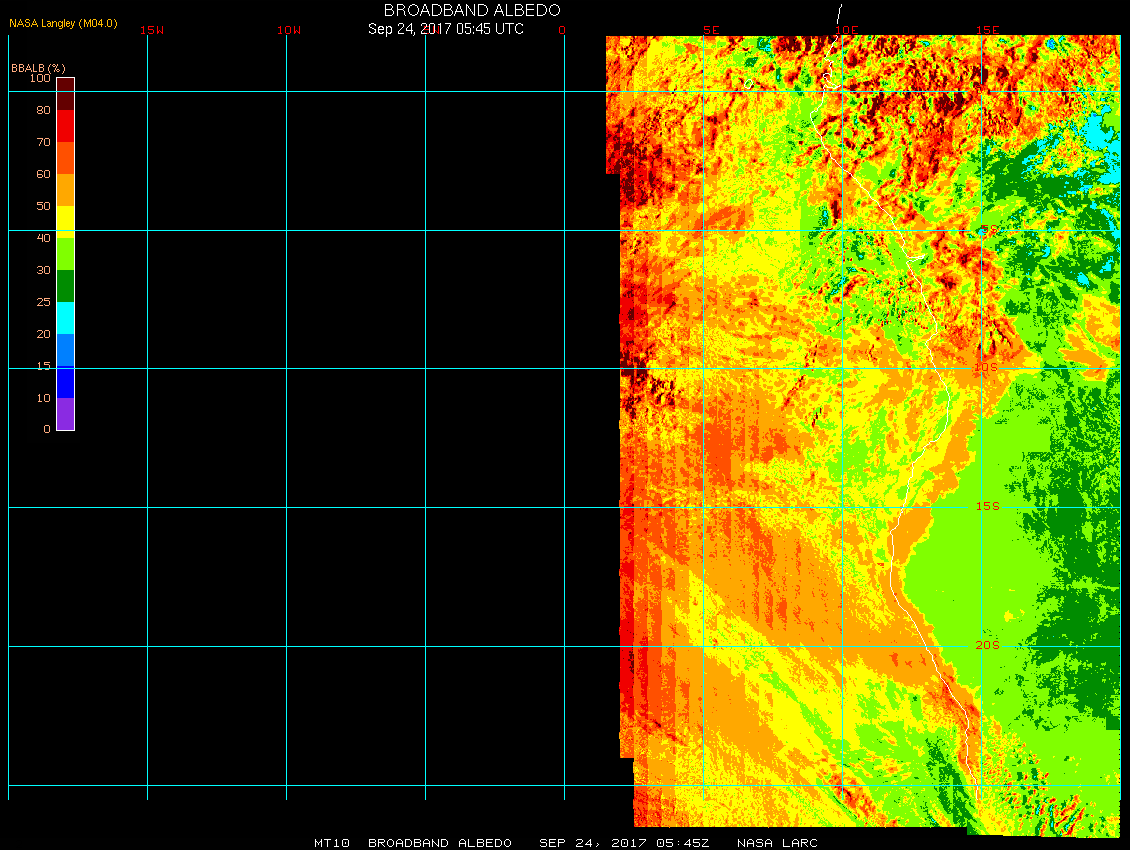
Task: Click the orange 50-60% legend band
Action: [x=65, y=190]
